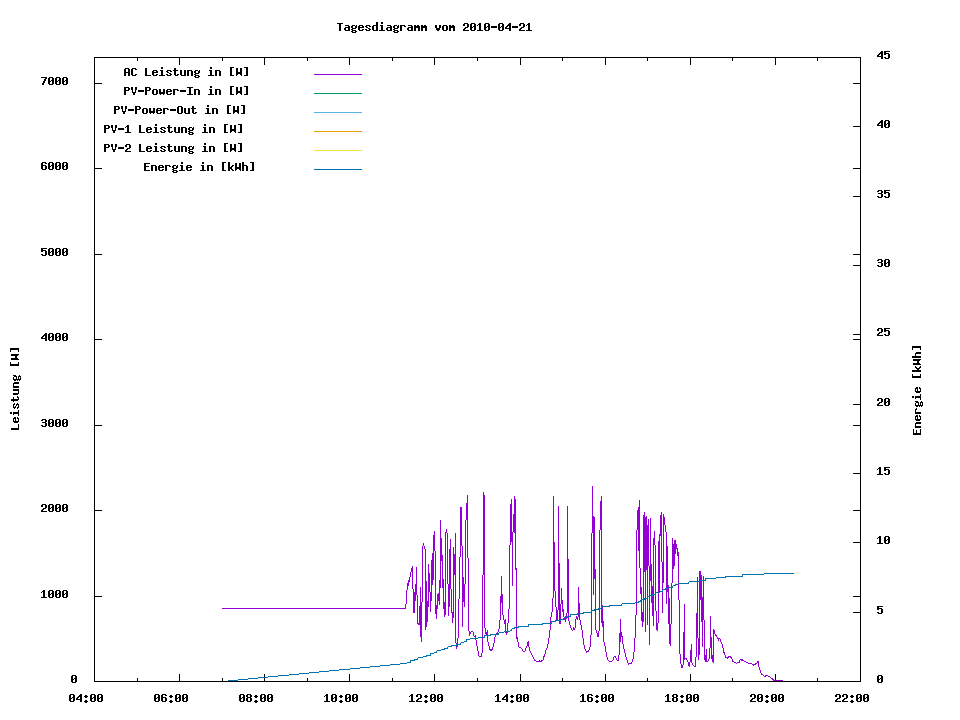Click the vertical Leistung [W] left axis title

click(x=15, y=389)
